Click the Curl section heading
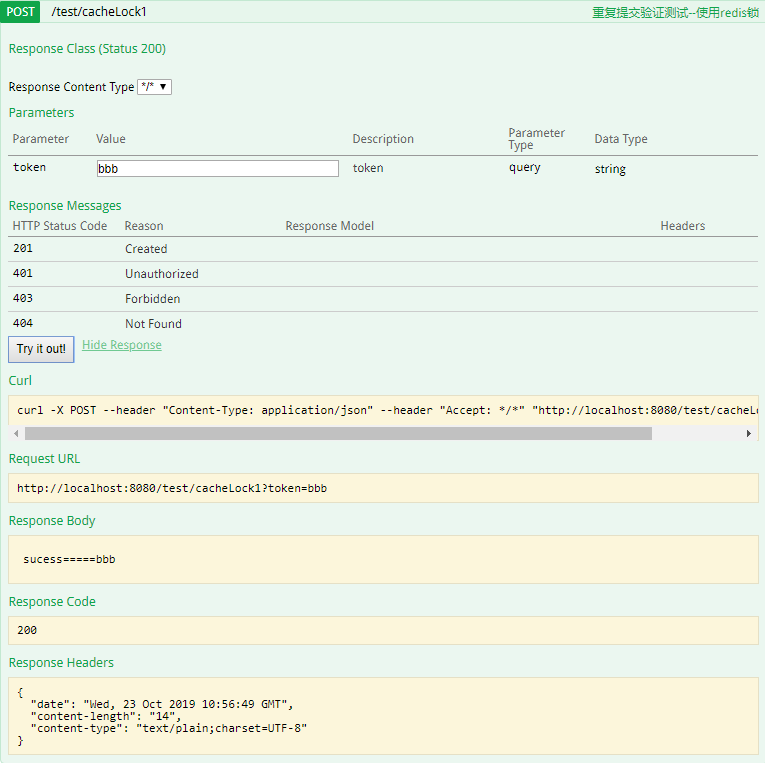Viewport: 765px width, 763px height. click(x=20, y=381)
